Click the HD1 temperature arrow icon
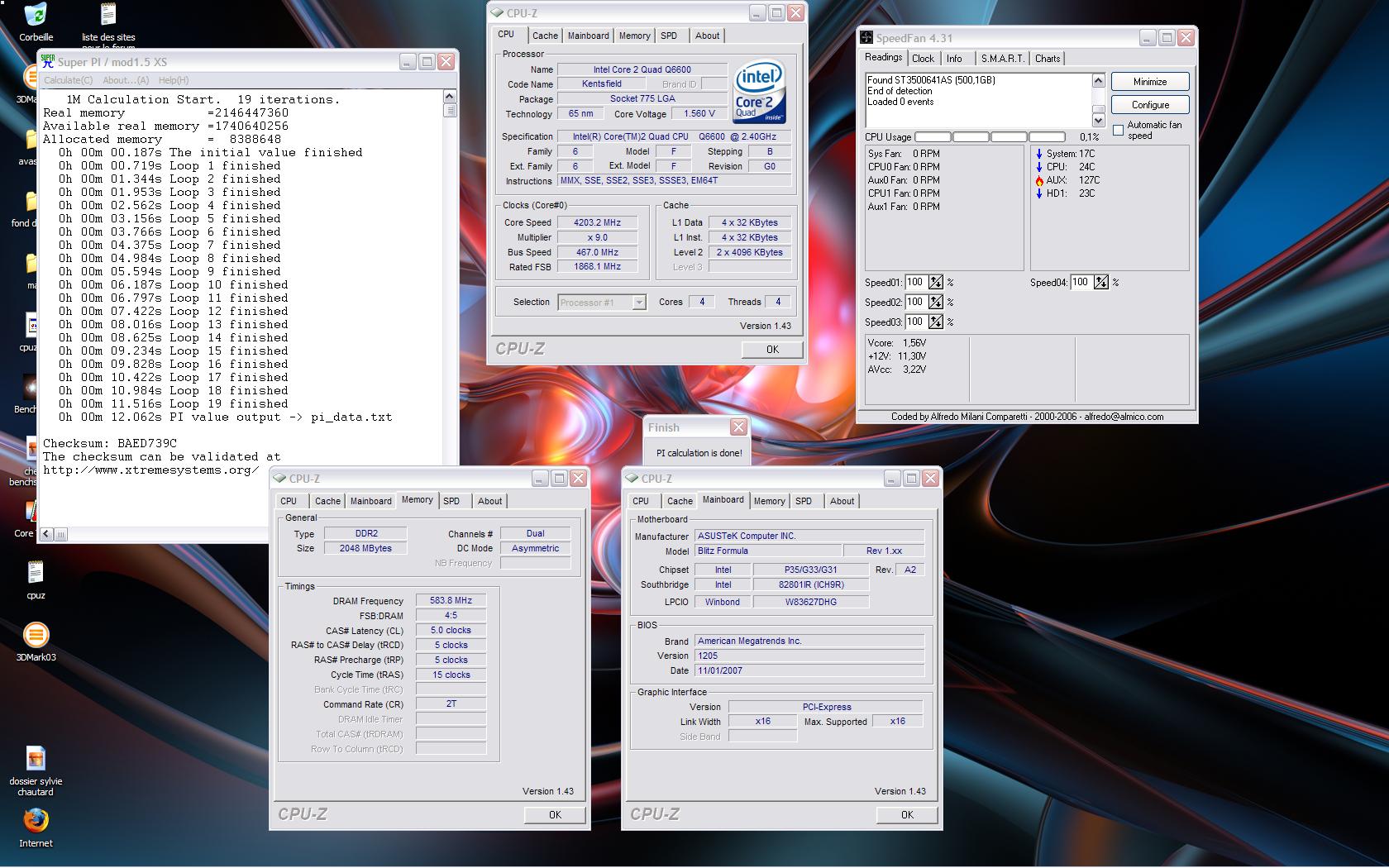Viewport: 1389px width, 868px height. (x=1039, y=193)
